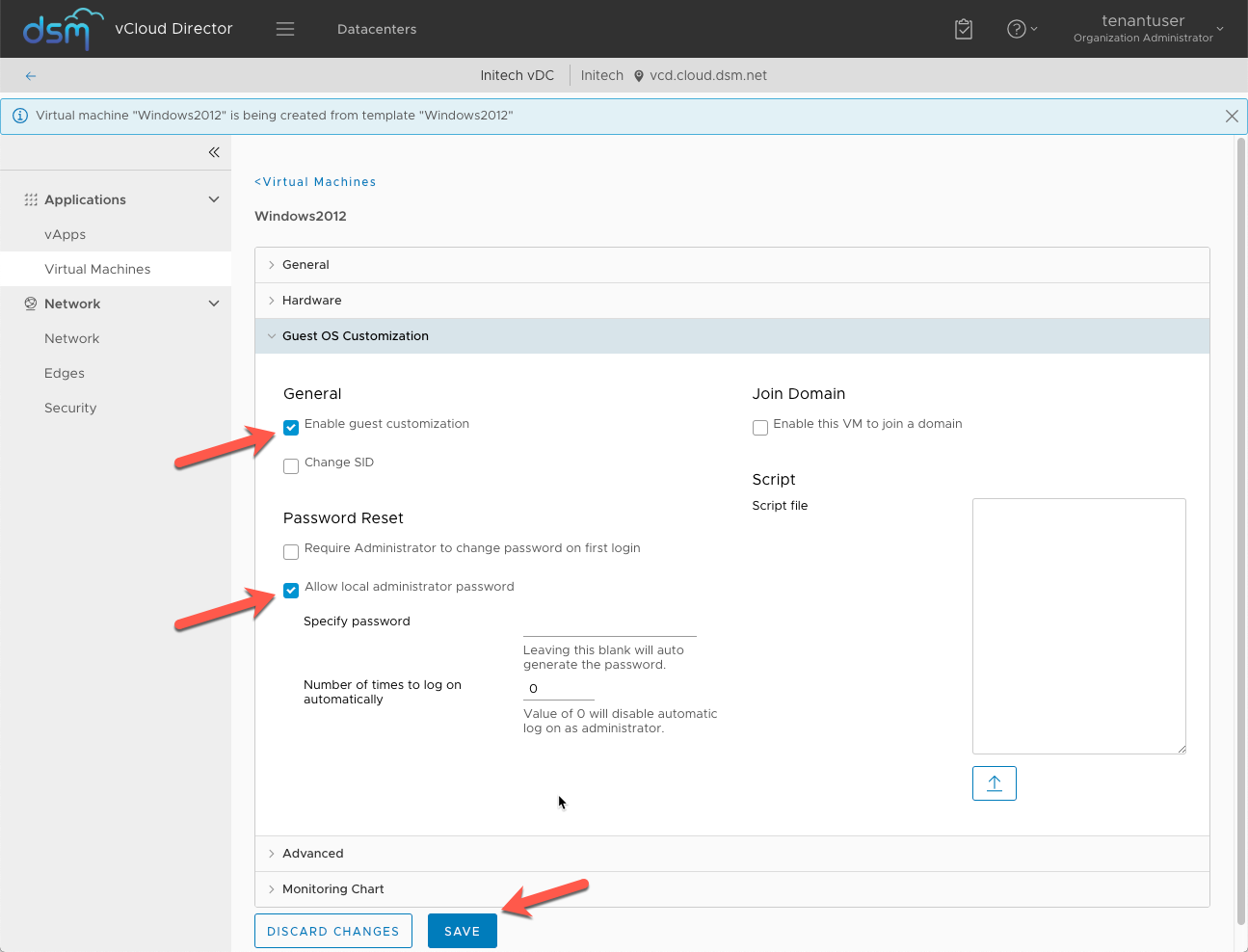Select vApps in the sidebar
The image size is (1248, 952).
[x=116, y=234]
